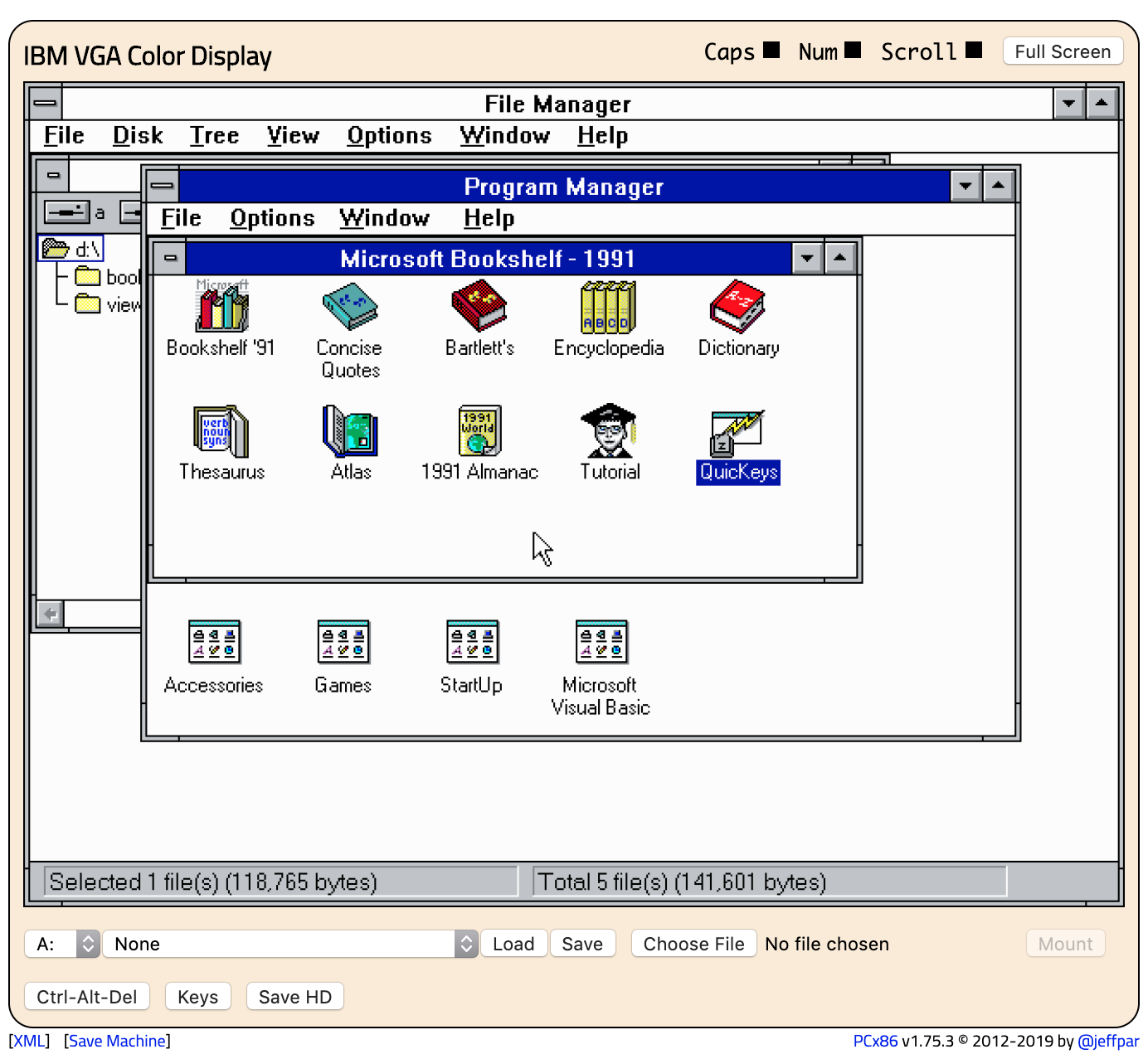Open File Manager control menu box
This screenshot has height=1059, width=1148.
pos(46,104)
